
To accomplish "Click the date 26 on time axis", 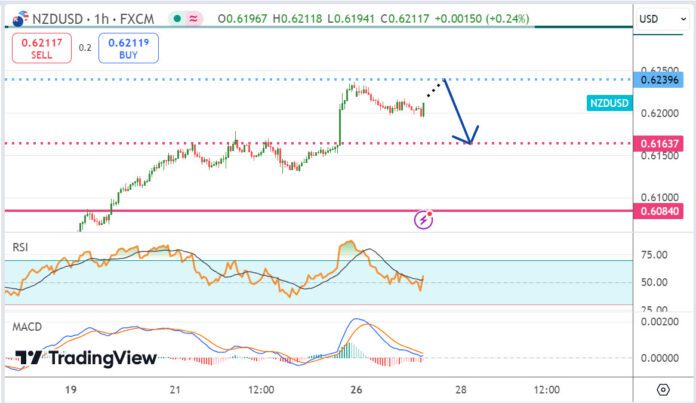I will pos(356,388).
